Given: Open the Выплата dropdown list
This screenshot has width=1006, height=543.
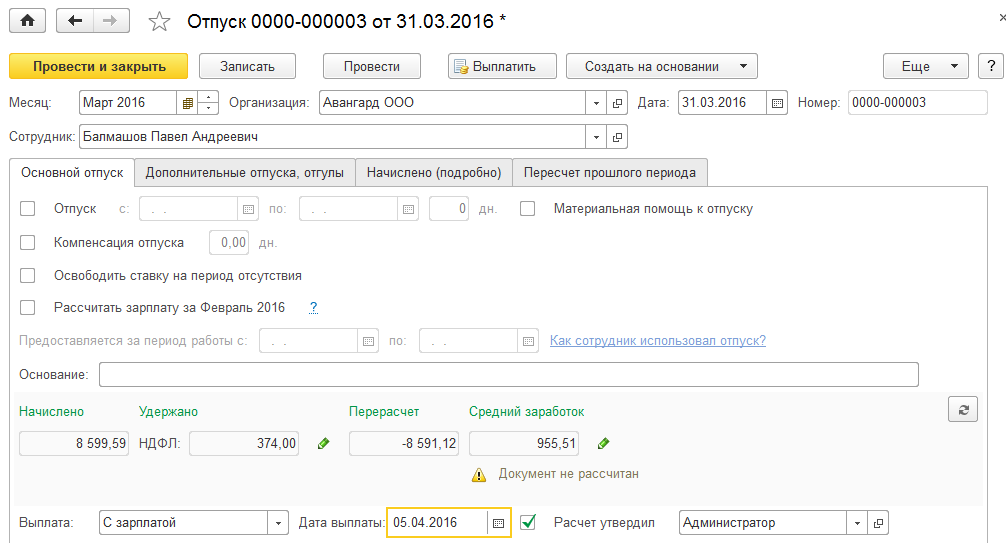Looking at the screenshot, I should [277, 523].
